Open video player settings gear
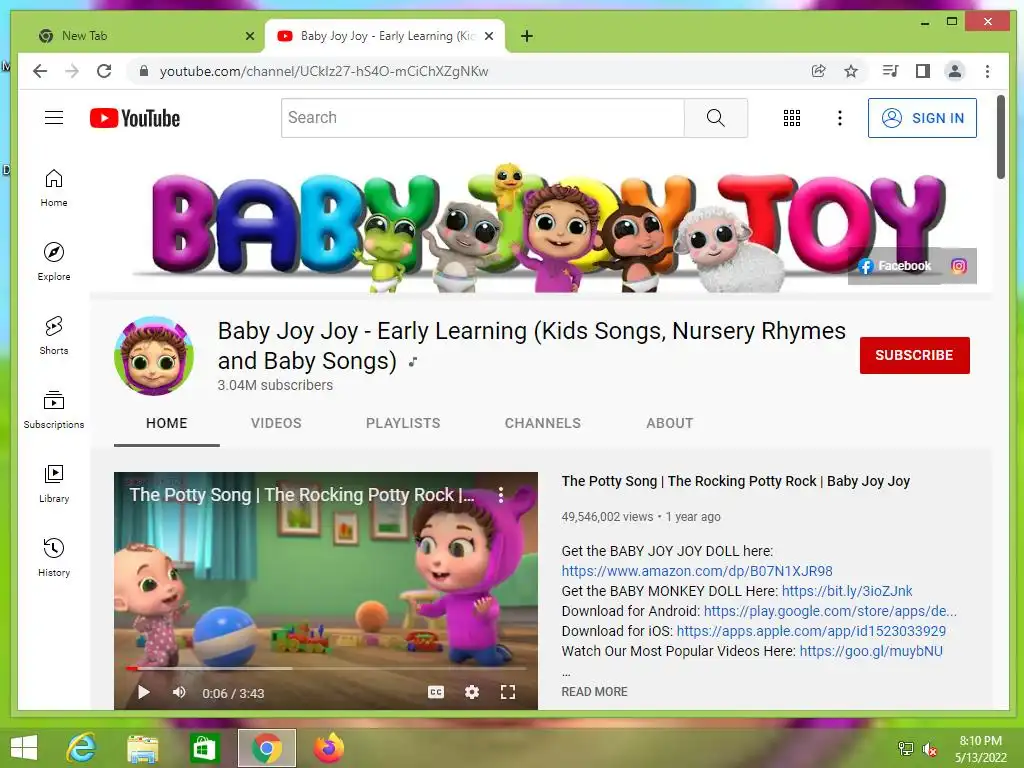The height and width of the screenshot is (768, 1024). coord(472,692)
